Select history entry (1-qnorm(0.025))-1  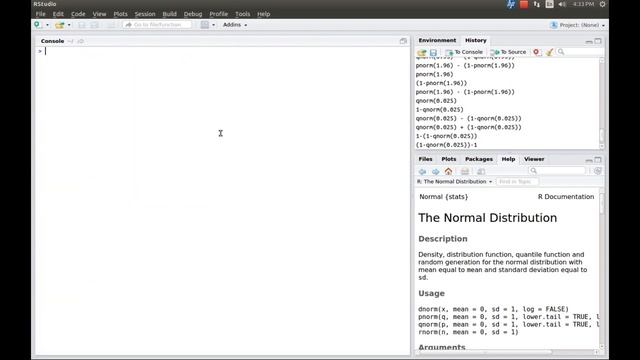(446, 145)
